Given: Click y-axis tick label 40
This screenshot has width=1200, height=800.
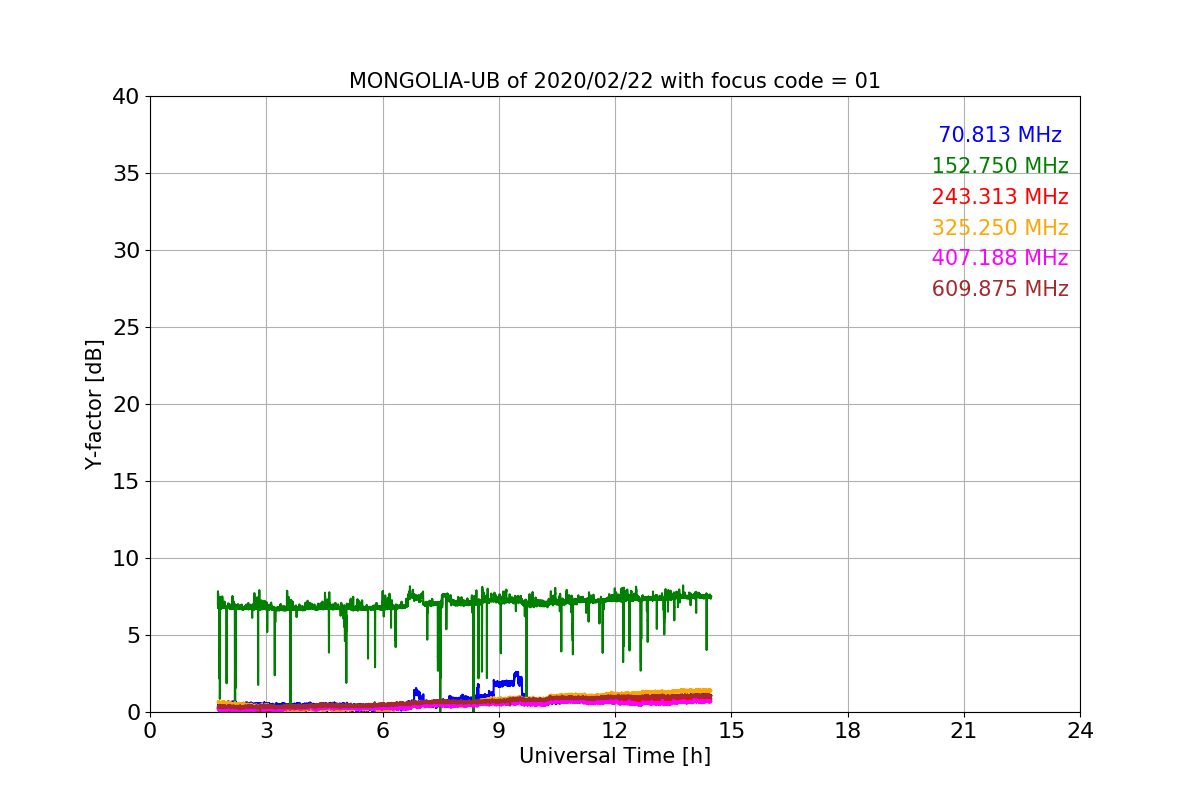Looking at the screenshot, I should [126, 97].
